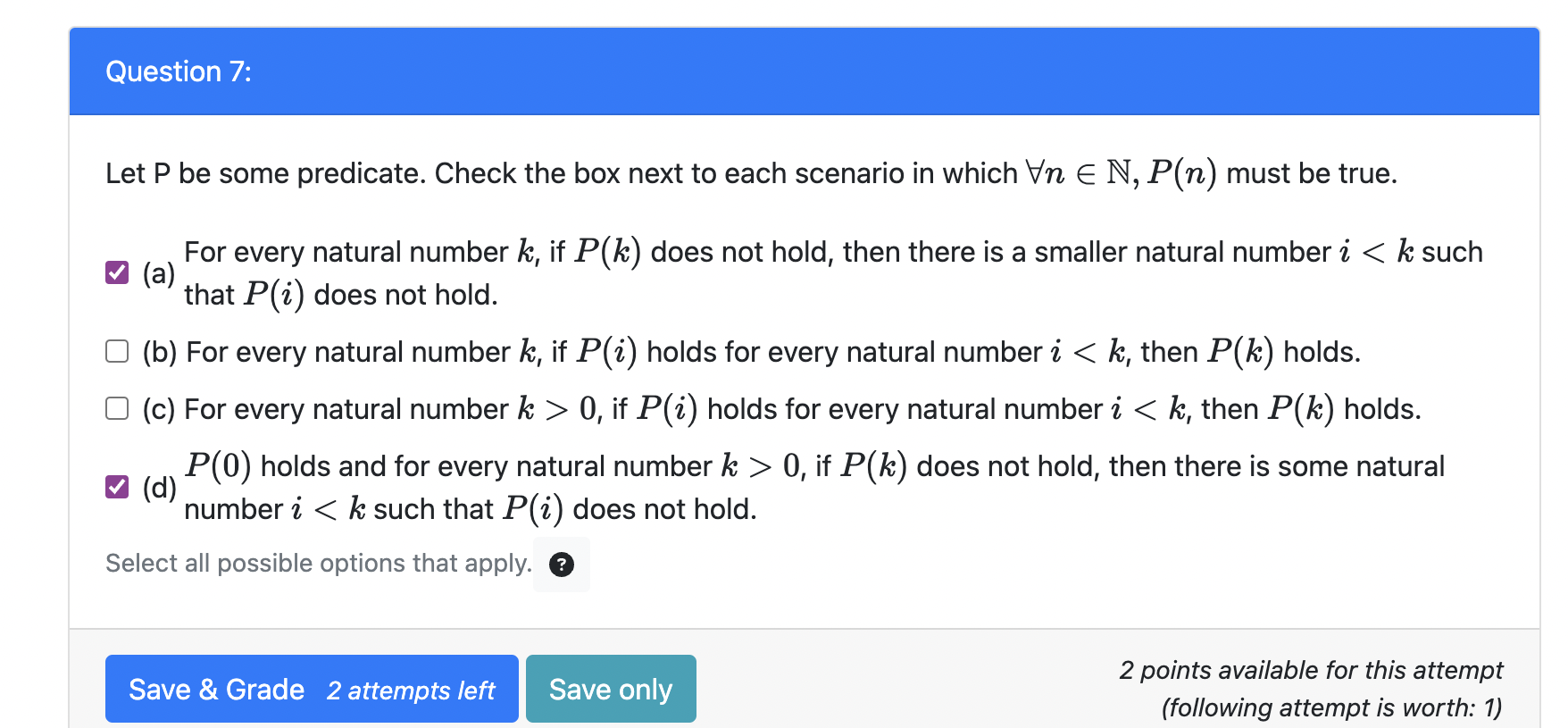Viewport: 1568px width, 728px height.
Task: Uncheck the checkbox for option (a)
Action: (117, 272)
